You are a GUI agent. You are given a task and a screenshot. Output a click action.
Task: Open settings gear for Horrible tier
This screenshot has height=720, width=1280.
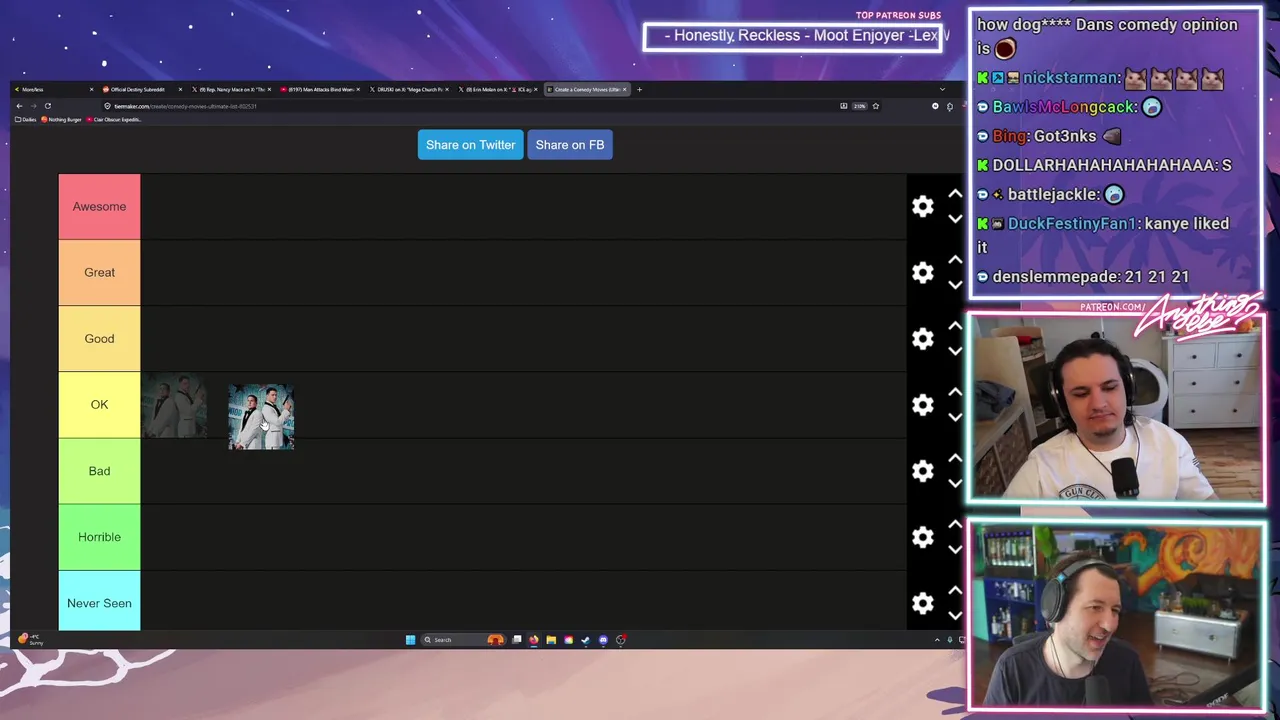(x=922, y=537)
